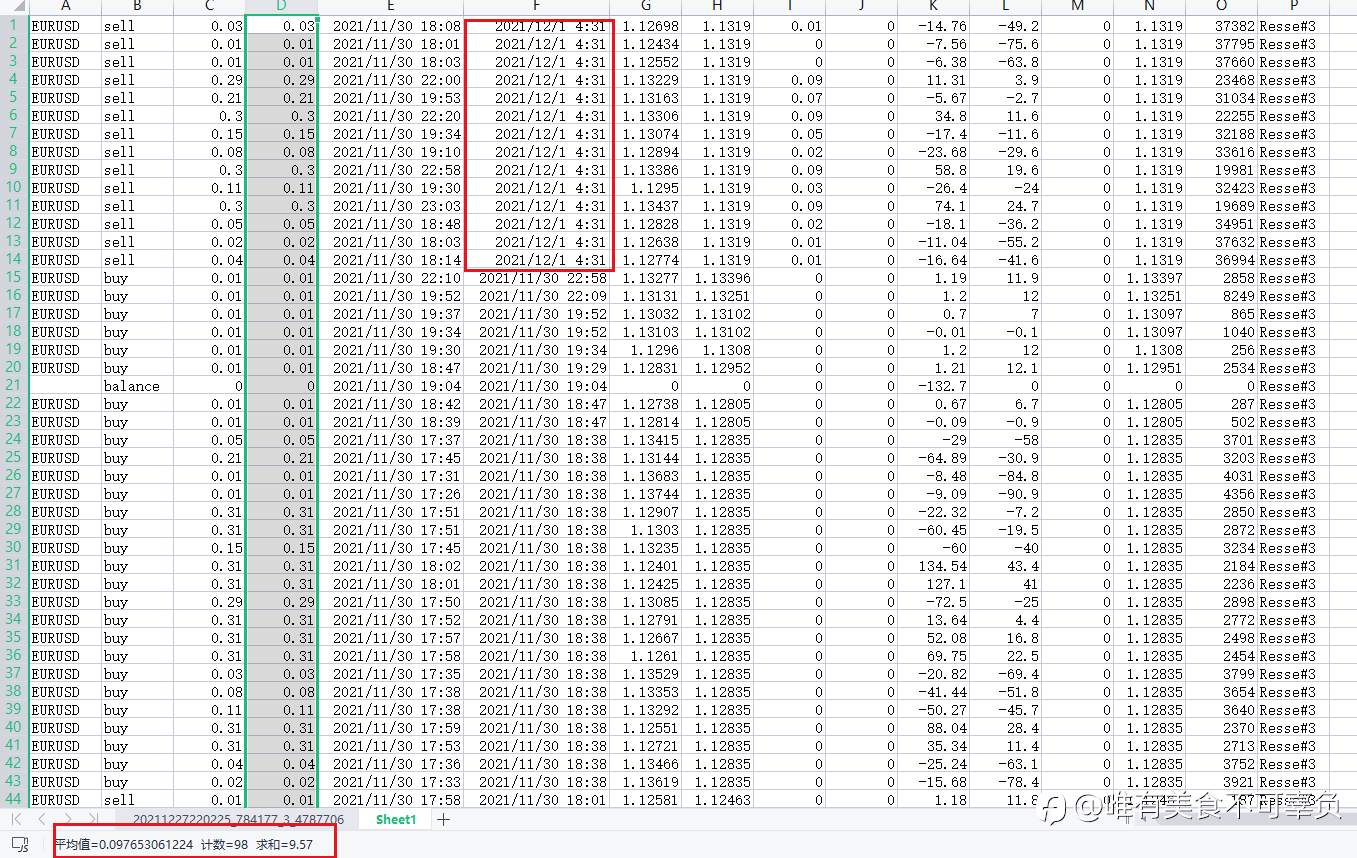Select column G header

(x=646, y=7)
